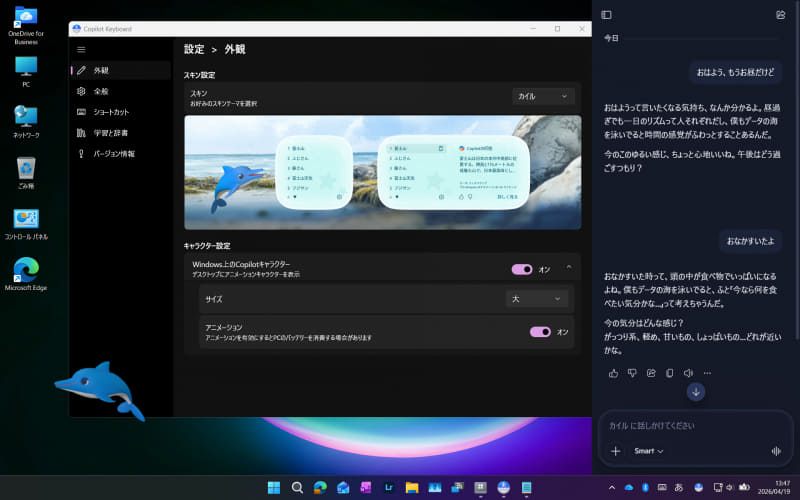This screenshot has height=500, width=800.
Task: Toggle the Copilot chat sidebar panel icon
Action: pyautogui.click(x=606, y=15)
